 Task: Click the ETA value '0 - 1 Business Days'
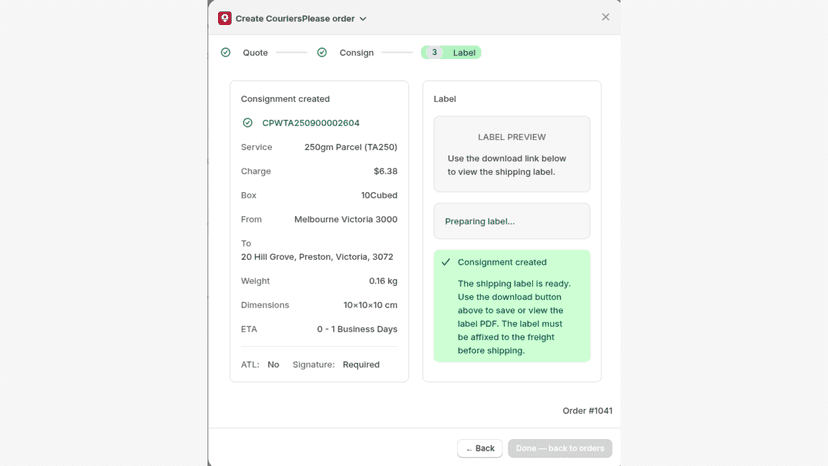point(357,329)
